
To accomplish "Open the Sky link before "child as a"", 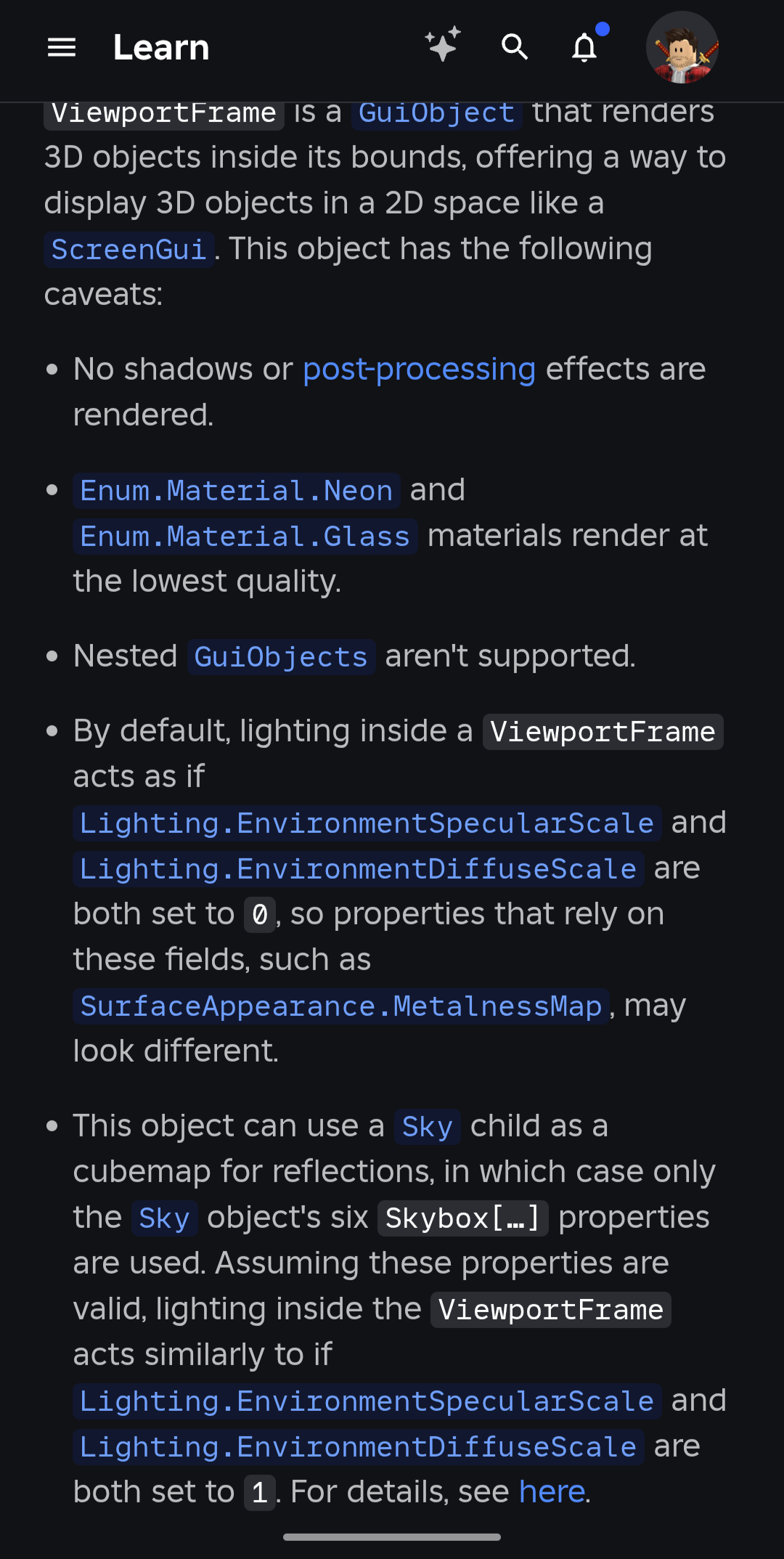I will pos(427,1127).
